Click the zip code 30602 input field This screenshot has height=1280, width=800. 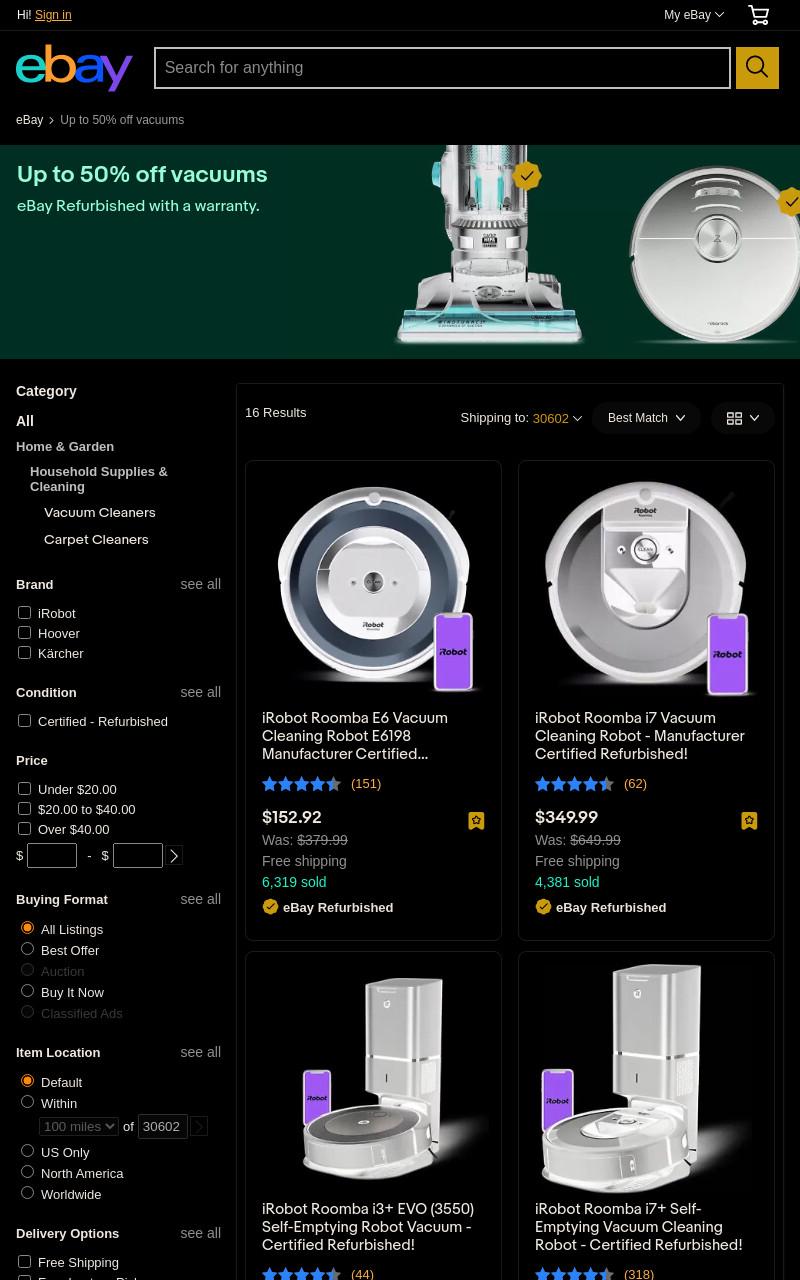pos(162,1127)
